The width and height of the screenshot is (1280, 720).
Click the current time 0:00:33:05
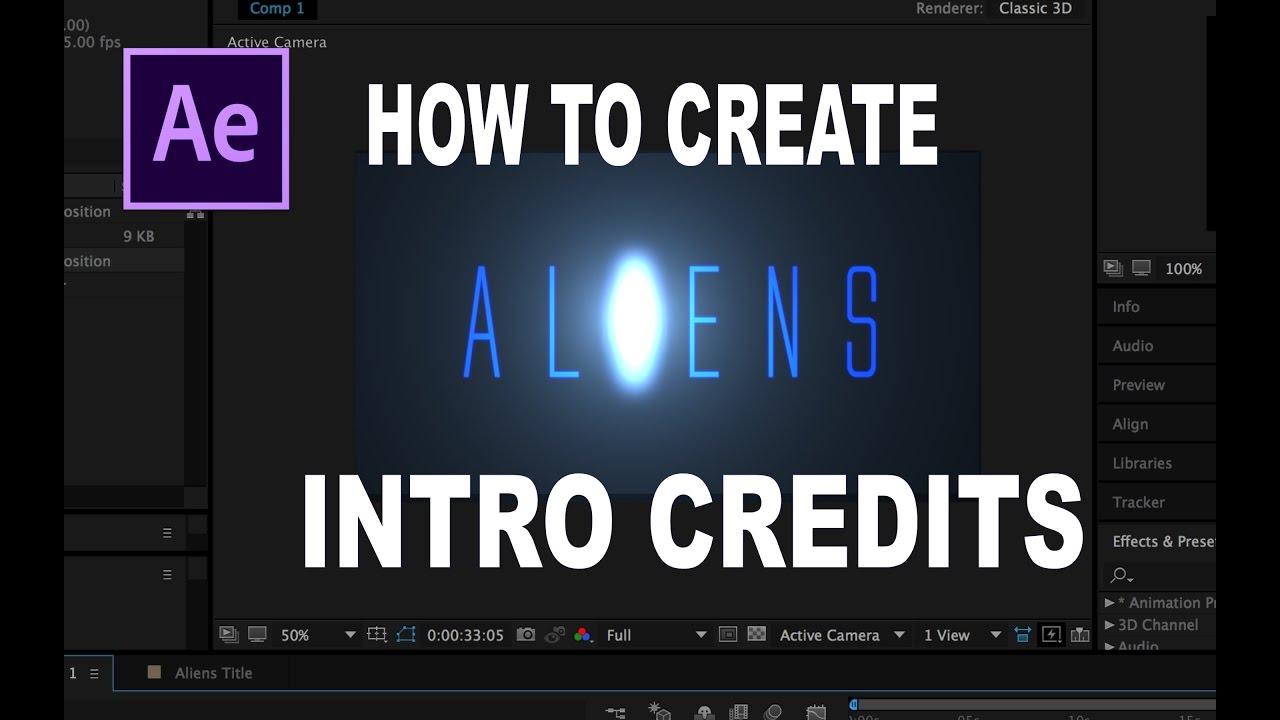coord(465,635)
